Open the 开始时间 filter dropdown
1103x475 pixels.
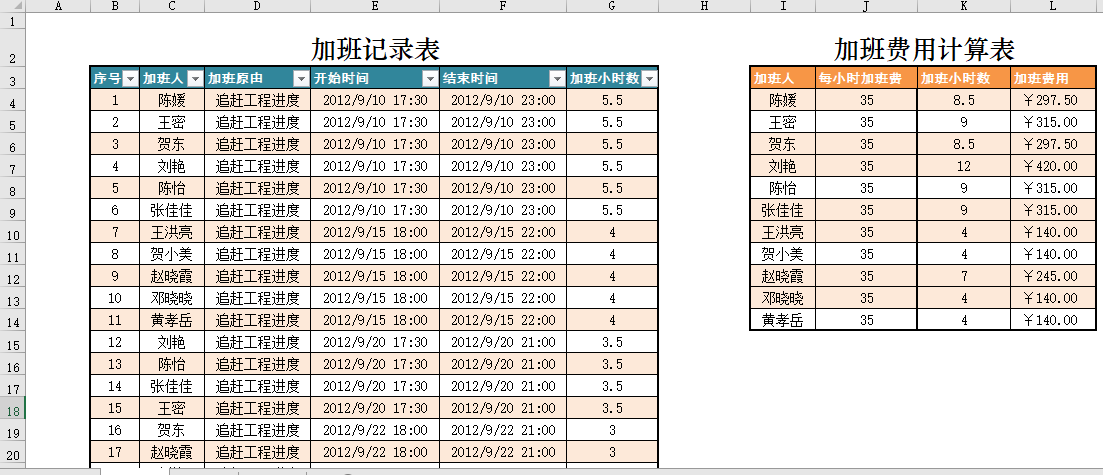[x=429, y=78]
